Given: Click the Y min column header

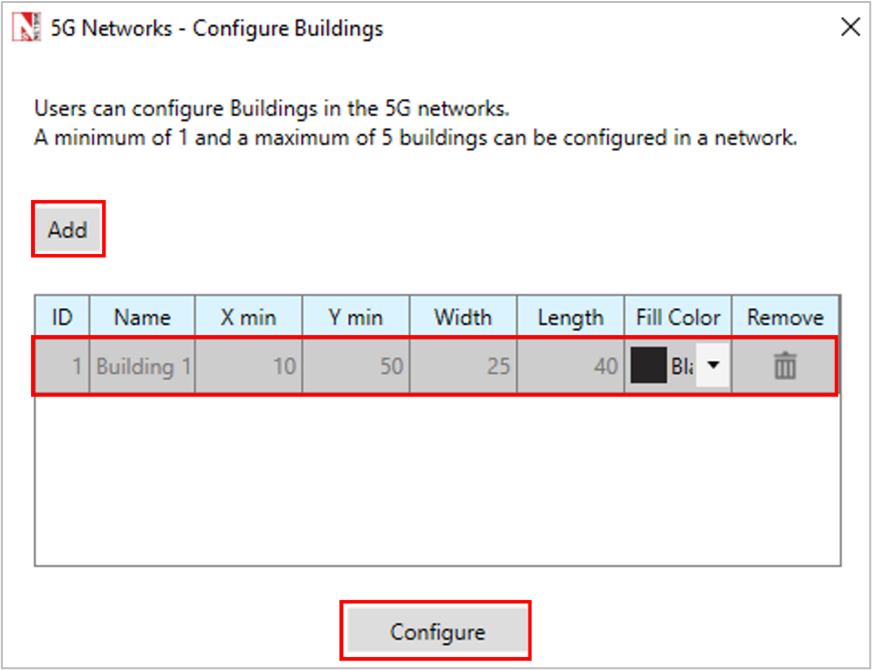Looking at the screenshot, I should pyautogui.click(x=356, y=317).
